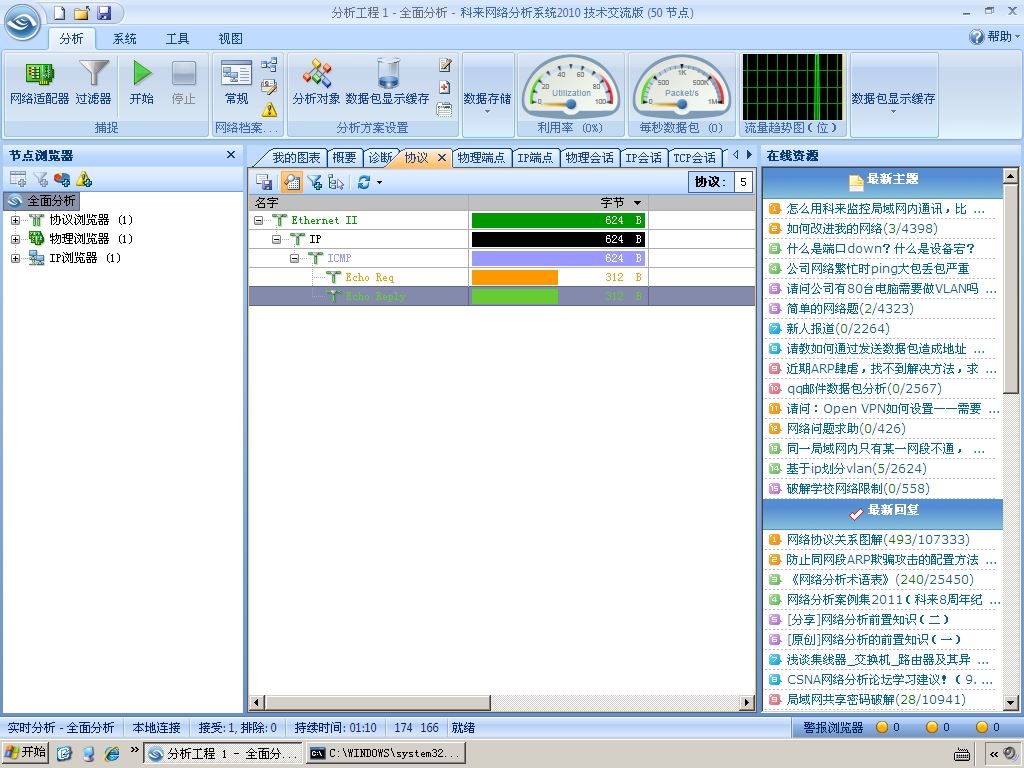Open link 局域网共享密码破解(28/10941)
This screenshot has height=768, width=1024.
[x=876, y=699]
